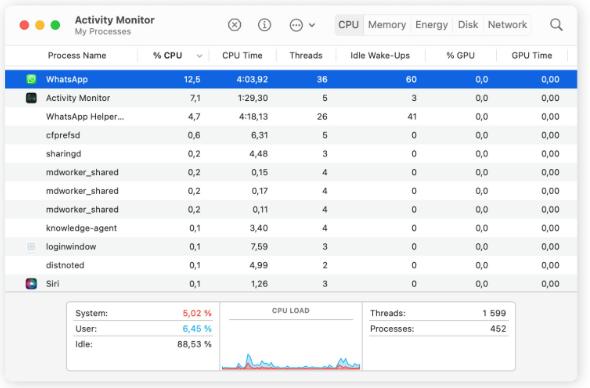Click the My Processes subtitle

point(103,32)
